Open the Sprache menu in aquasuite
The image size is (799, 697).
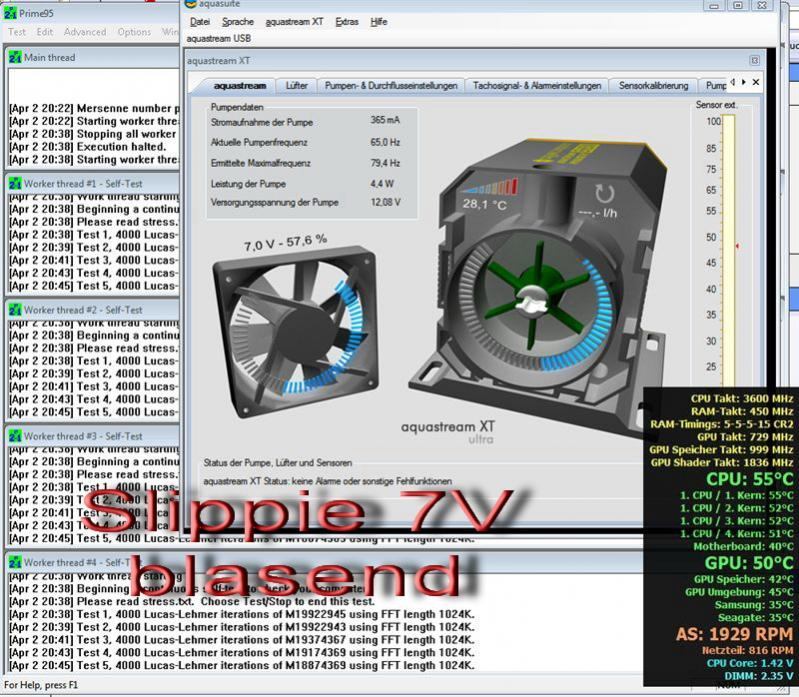coord(237,22)
